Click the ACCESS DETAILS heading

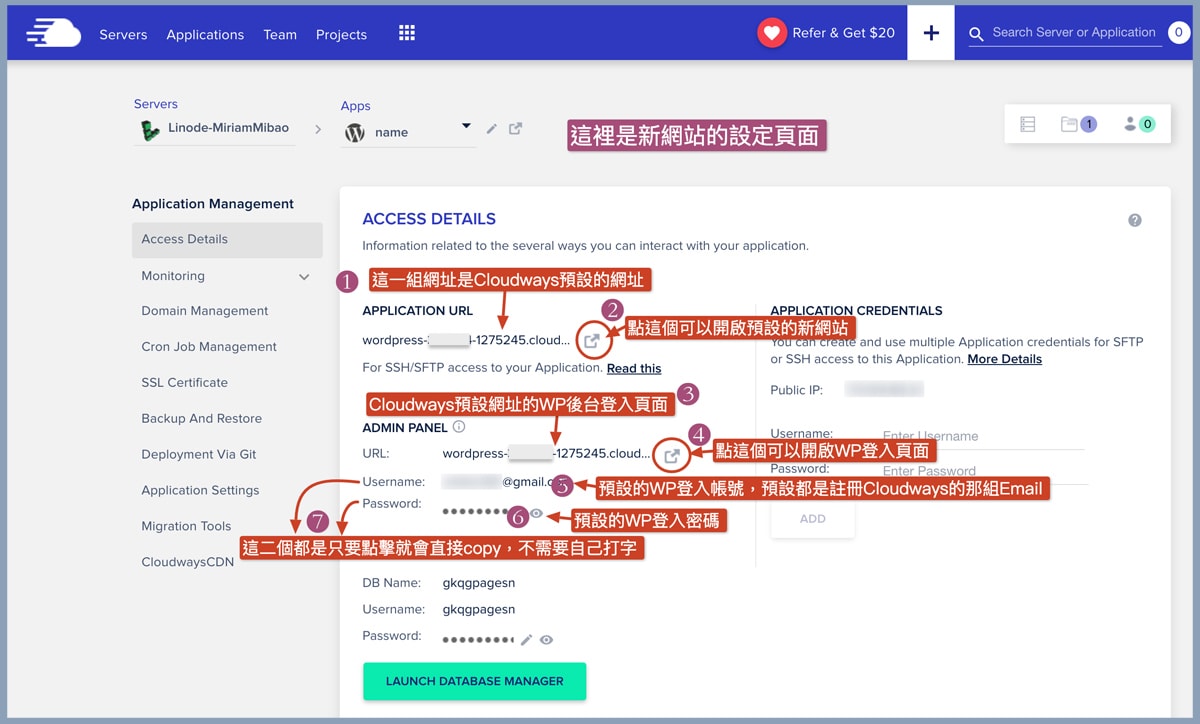[x=429, y=219]
